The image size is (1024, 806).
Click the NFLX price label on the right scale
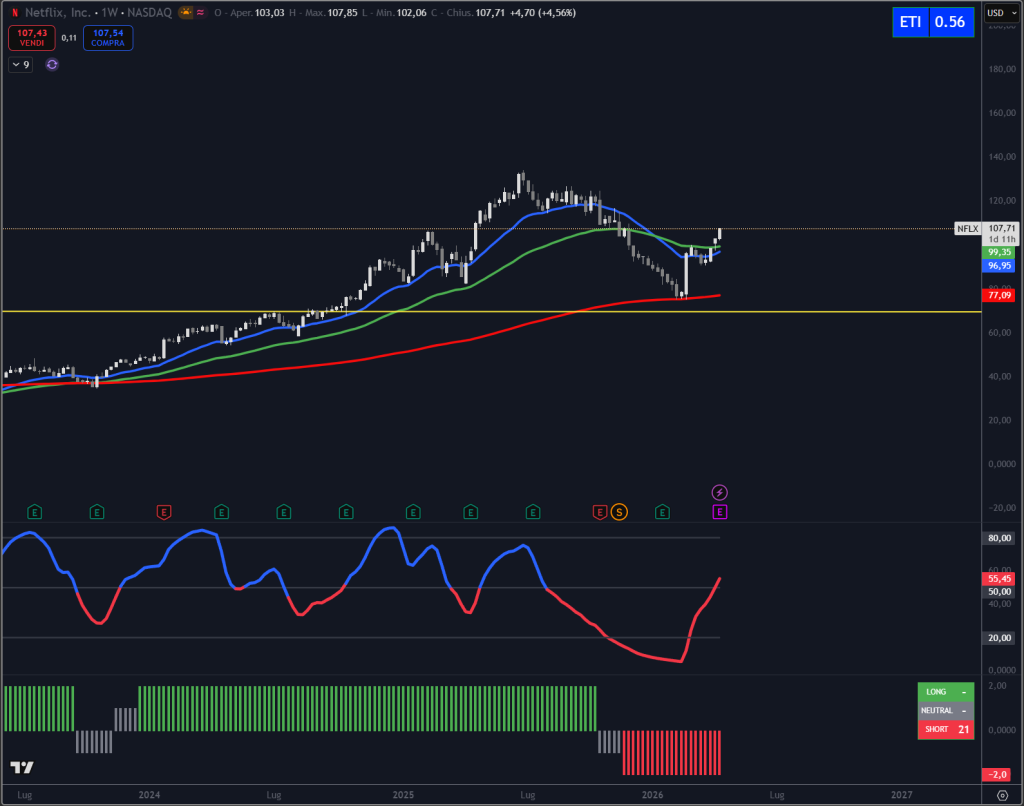pos(967,229)
